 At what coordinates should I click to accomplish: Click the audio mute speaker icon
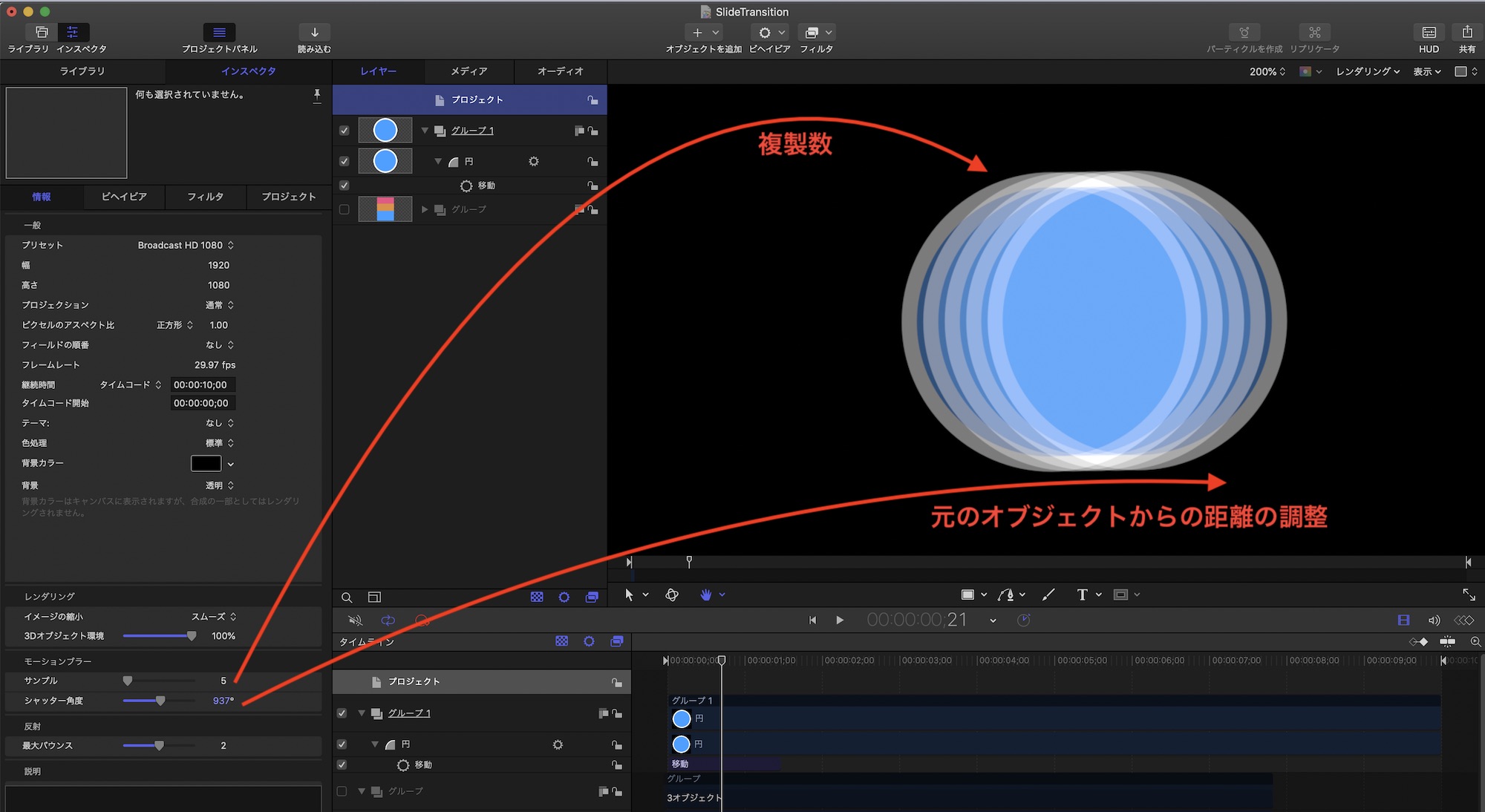pyautogui.click(x=356, y=621)
